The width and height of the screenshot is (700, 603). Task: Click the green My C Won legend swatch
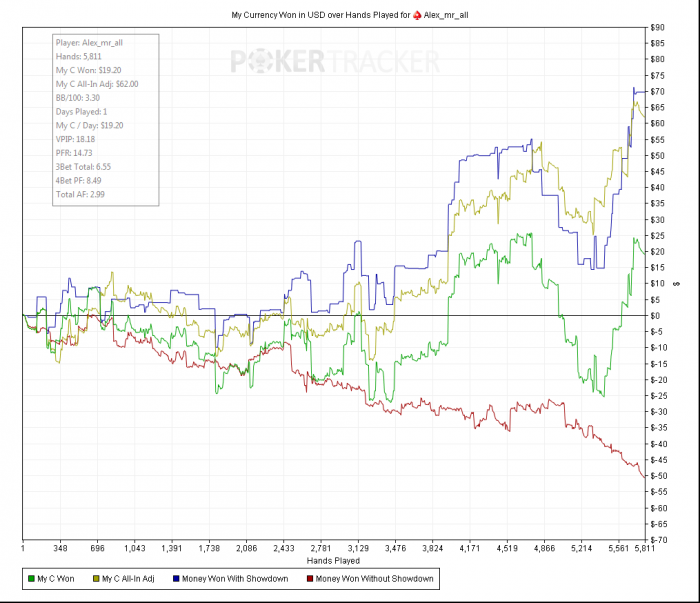coord(31,578)
